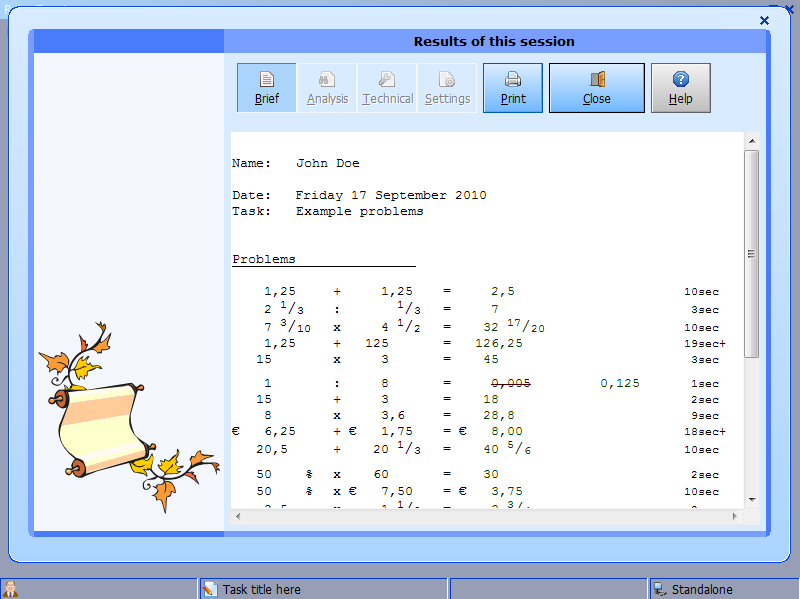Screen dimensions: 800x599
Task: Click the X in the dialog corner
Action: coord(765,20)
